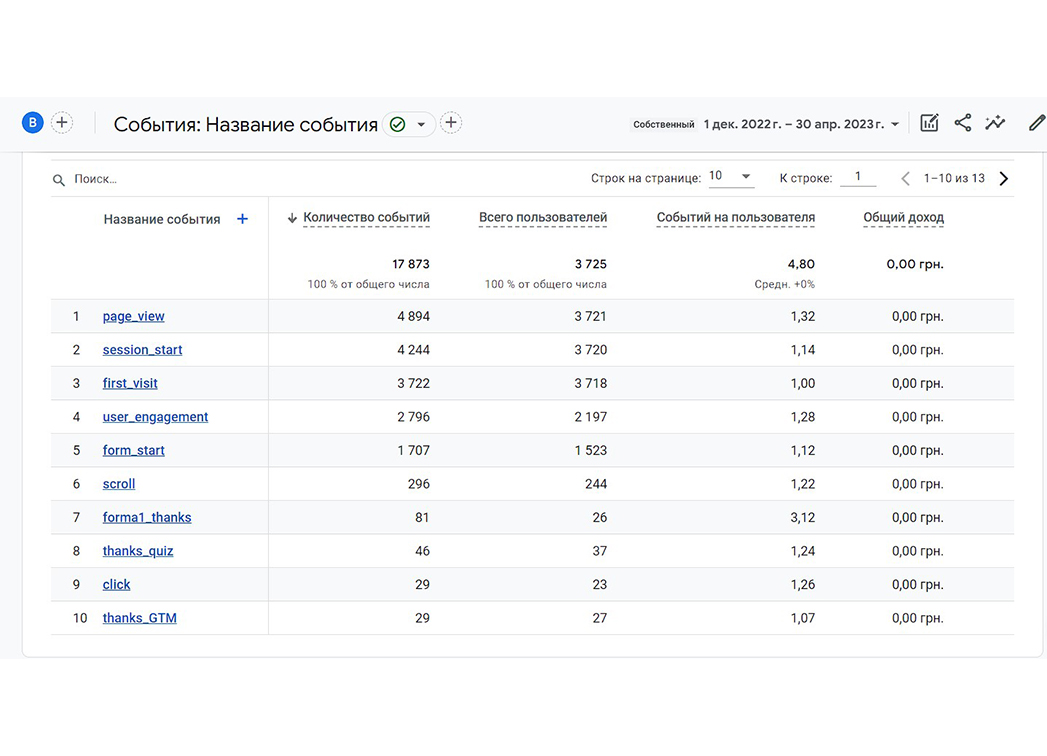Open the thanks_quiz event link
The width and height of the screenshot is (1047, 756).
coord(138,551)
